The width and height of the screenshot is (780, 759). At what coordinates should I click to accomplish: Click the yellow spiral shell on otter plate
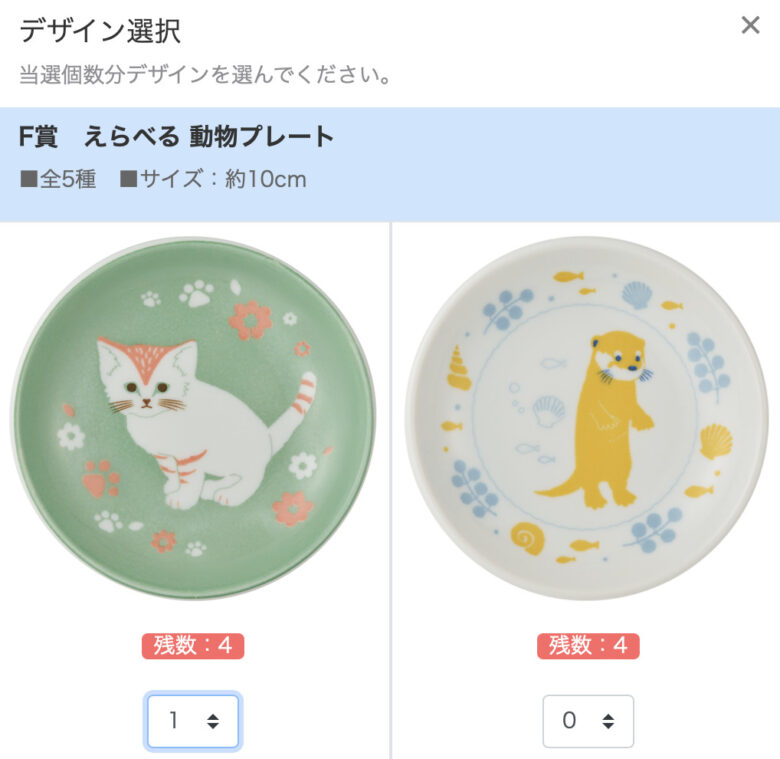point(528,538)
